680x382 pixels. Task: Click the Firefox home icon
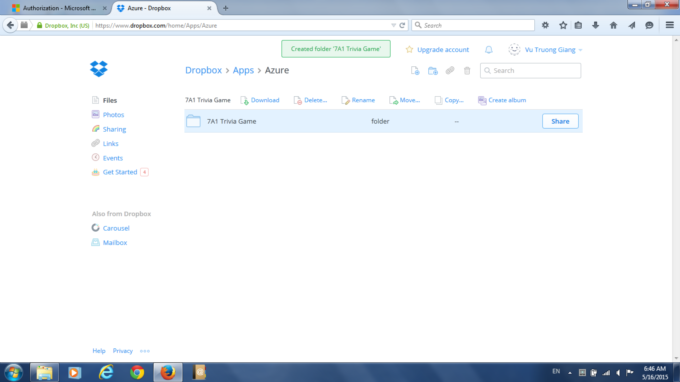(x=613, y=25)
